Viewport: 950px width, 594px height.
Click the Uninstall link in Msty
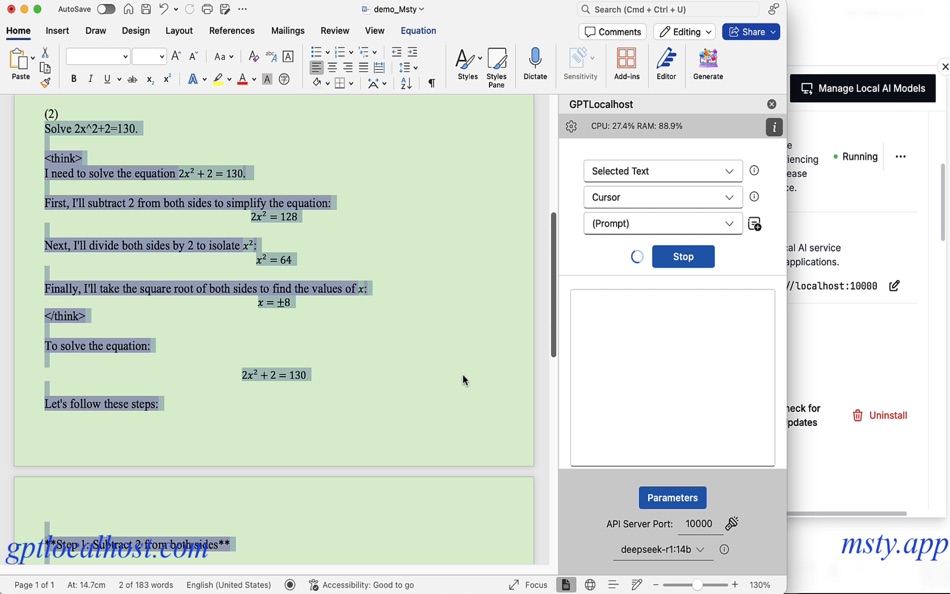pyautogui.click(x=880, y=415)
